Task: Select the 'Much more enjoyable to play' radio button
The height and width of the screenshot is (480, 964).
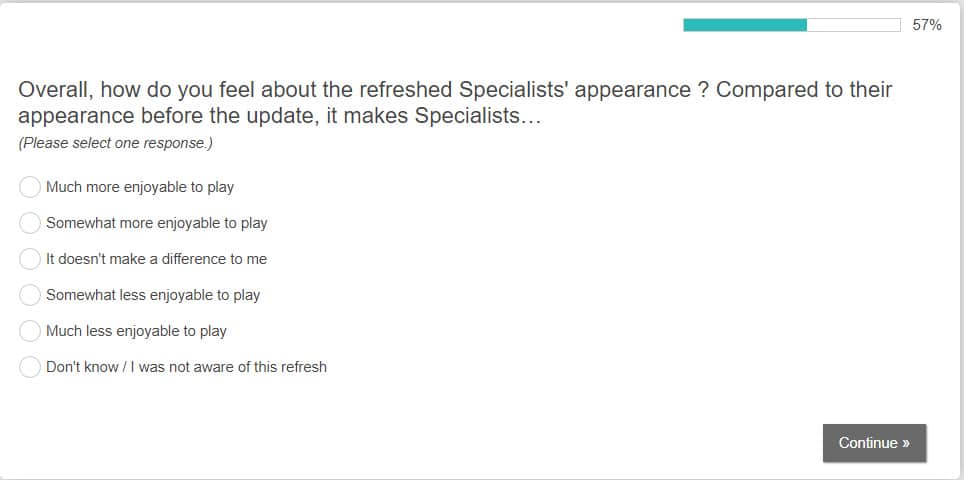Action: (x=30, y=187)
